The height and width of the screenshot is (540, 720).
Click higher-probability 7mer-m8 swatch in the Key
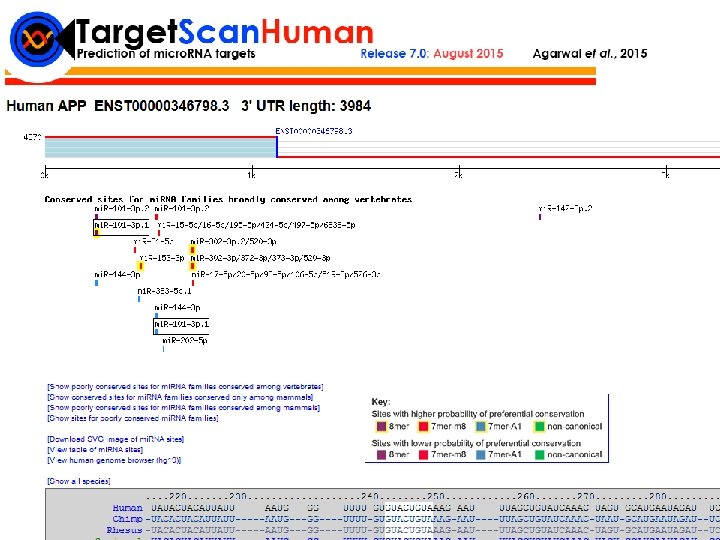click(x=423, y=427)
